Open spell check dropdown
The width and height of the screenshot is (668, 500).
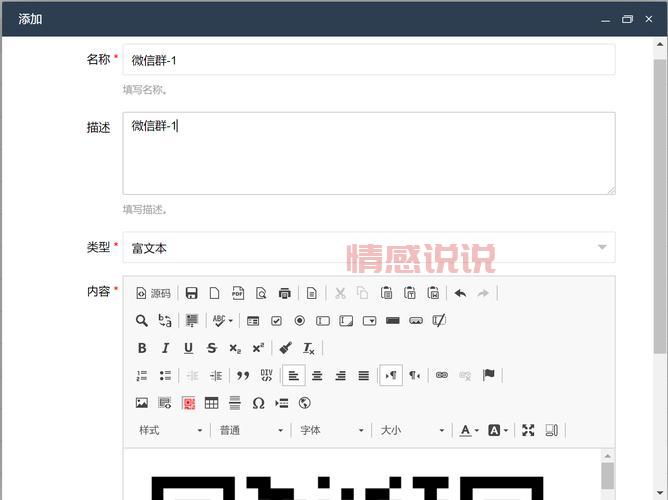click(223, 320)
